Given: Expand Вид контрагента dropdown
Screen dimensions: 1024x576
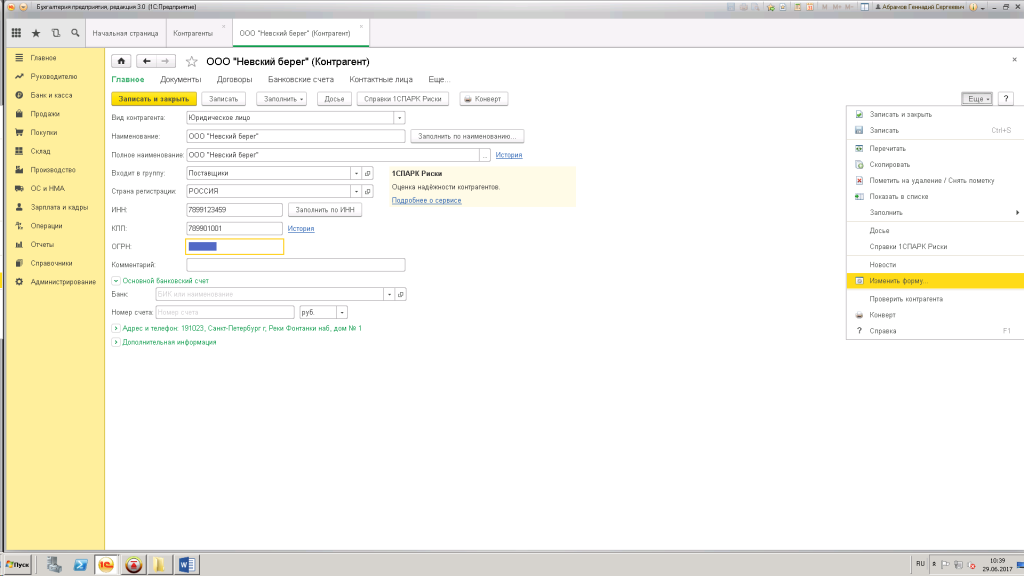Looking at the screenshot, I should 399,118.
